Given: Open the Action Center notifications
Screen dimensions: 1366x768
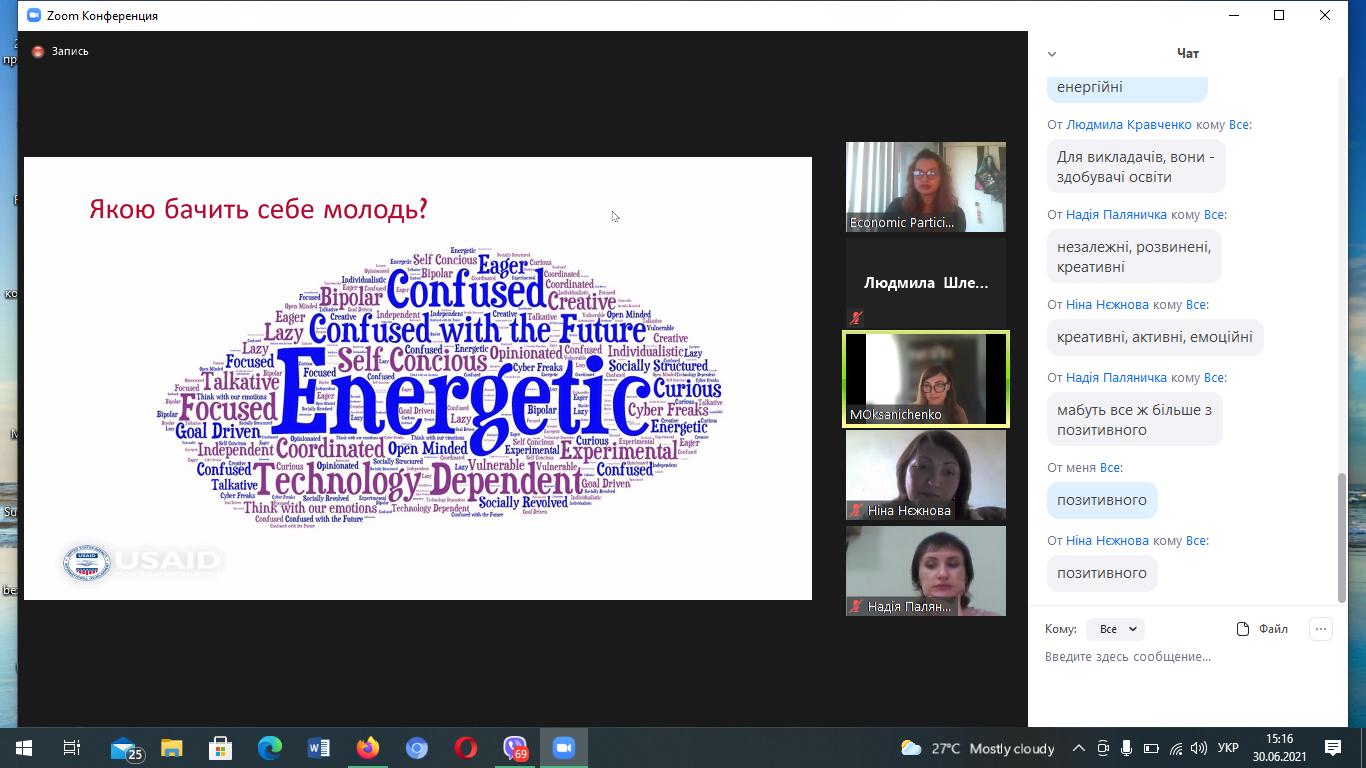Looking at the screenshot, I should (x=1333, y=748).
